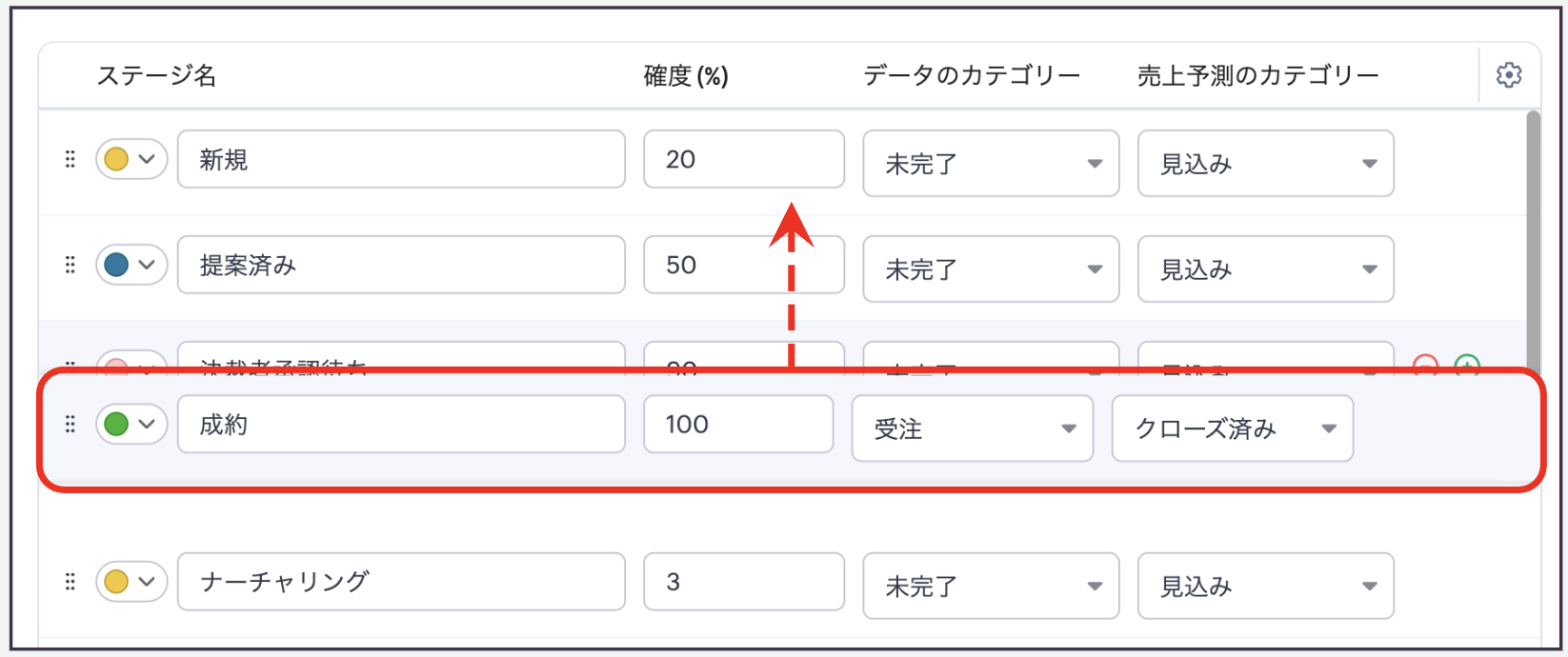
Task: Click drag handle of ナーチャリング row
Action: point(70,581)
